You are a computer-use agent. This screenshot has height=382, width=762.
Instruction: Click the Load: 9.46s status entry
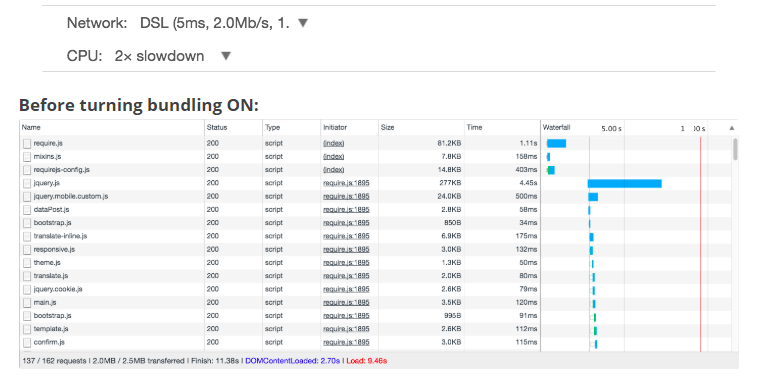pos(367,361)
